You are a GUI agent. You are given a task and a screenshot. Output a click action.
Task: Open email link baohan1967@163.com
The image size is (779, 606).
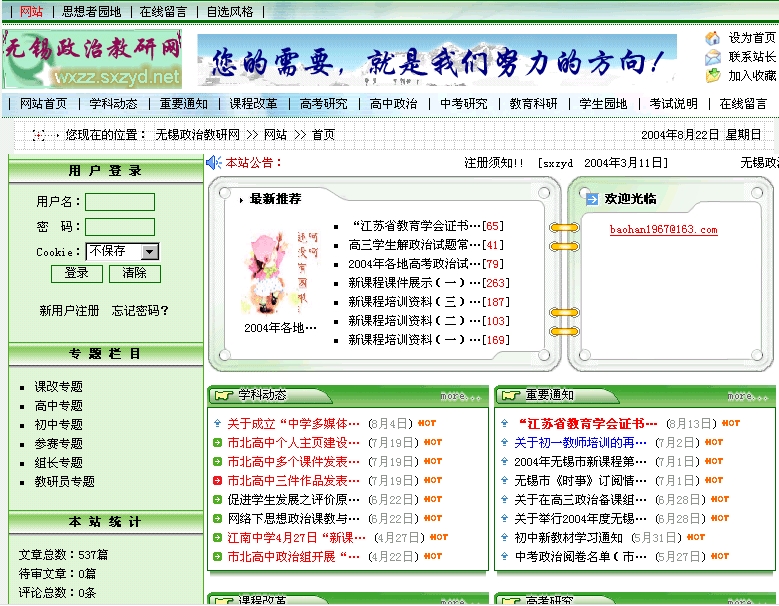[x=663, y=230]
